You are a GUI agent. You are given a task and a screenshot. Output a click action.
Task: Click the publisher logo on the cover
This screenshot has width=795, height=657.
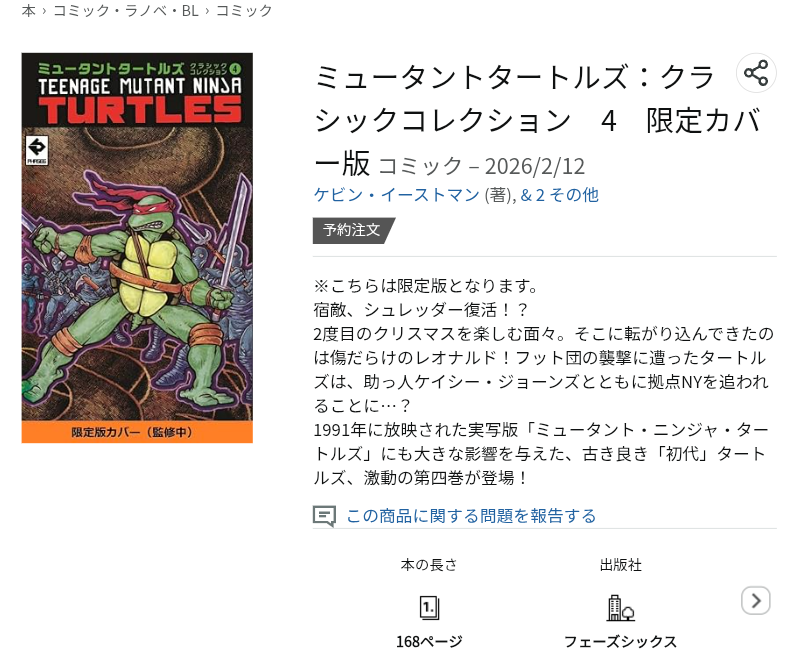[37, 150]
